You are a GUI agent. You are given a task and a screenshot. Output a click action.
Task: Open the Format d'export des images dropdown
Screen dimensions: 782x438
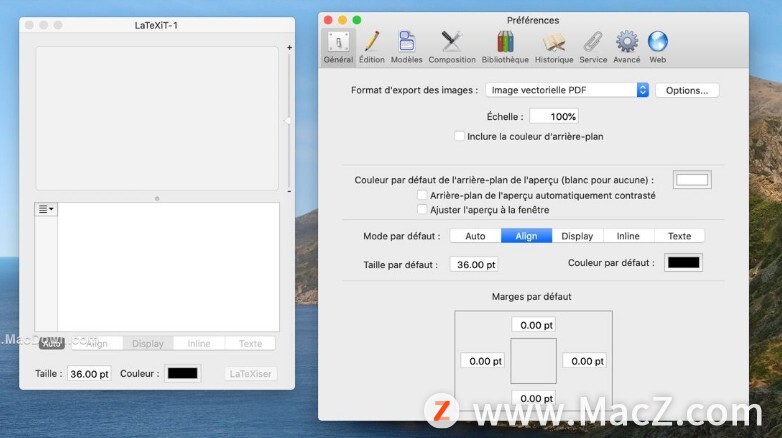tap(567, 90)
